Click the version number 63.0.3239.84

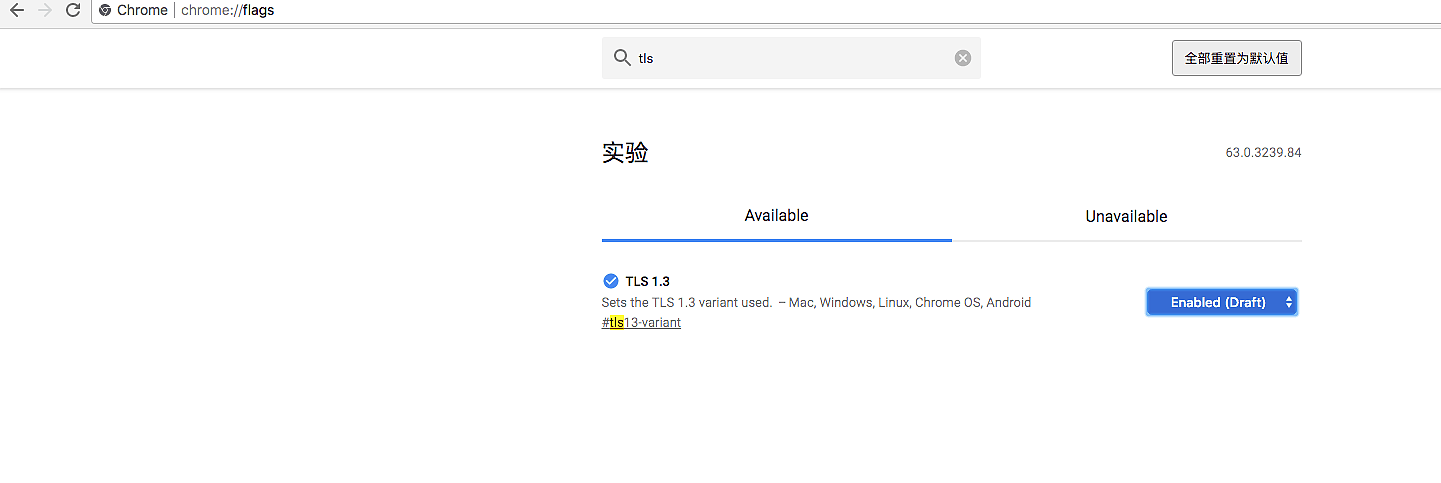[1263, 153]
